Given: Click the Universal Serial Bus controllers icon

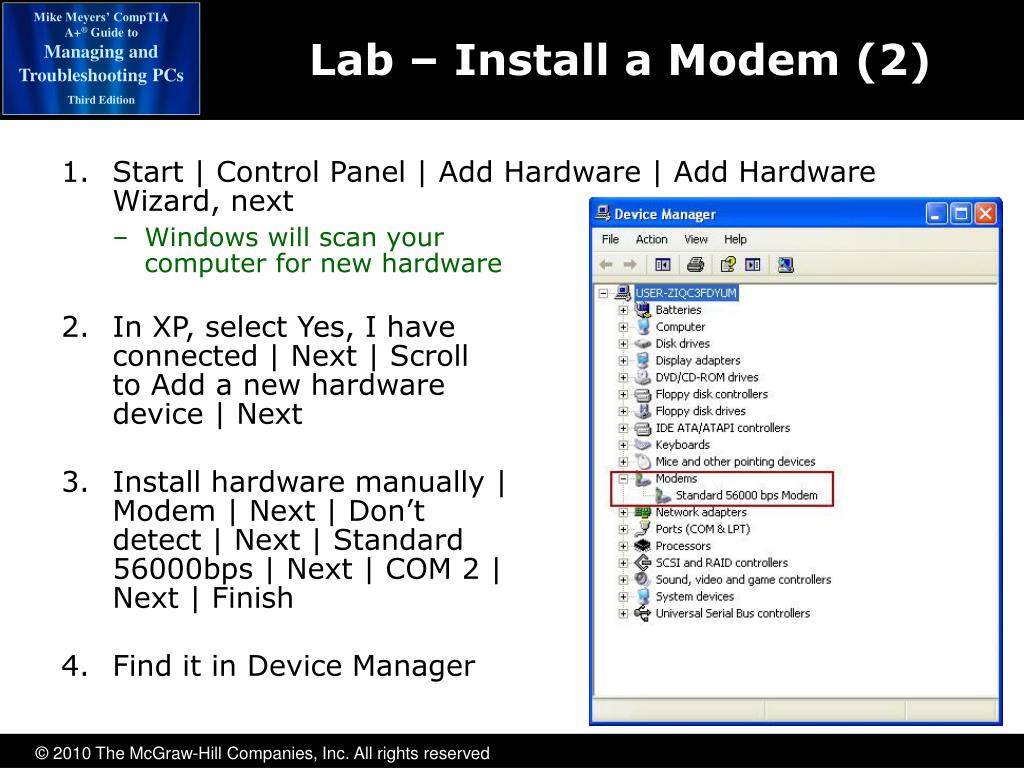Looking at the screenshot, I should [x=643, y=613].
